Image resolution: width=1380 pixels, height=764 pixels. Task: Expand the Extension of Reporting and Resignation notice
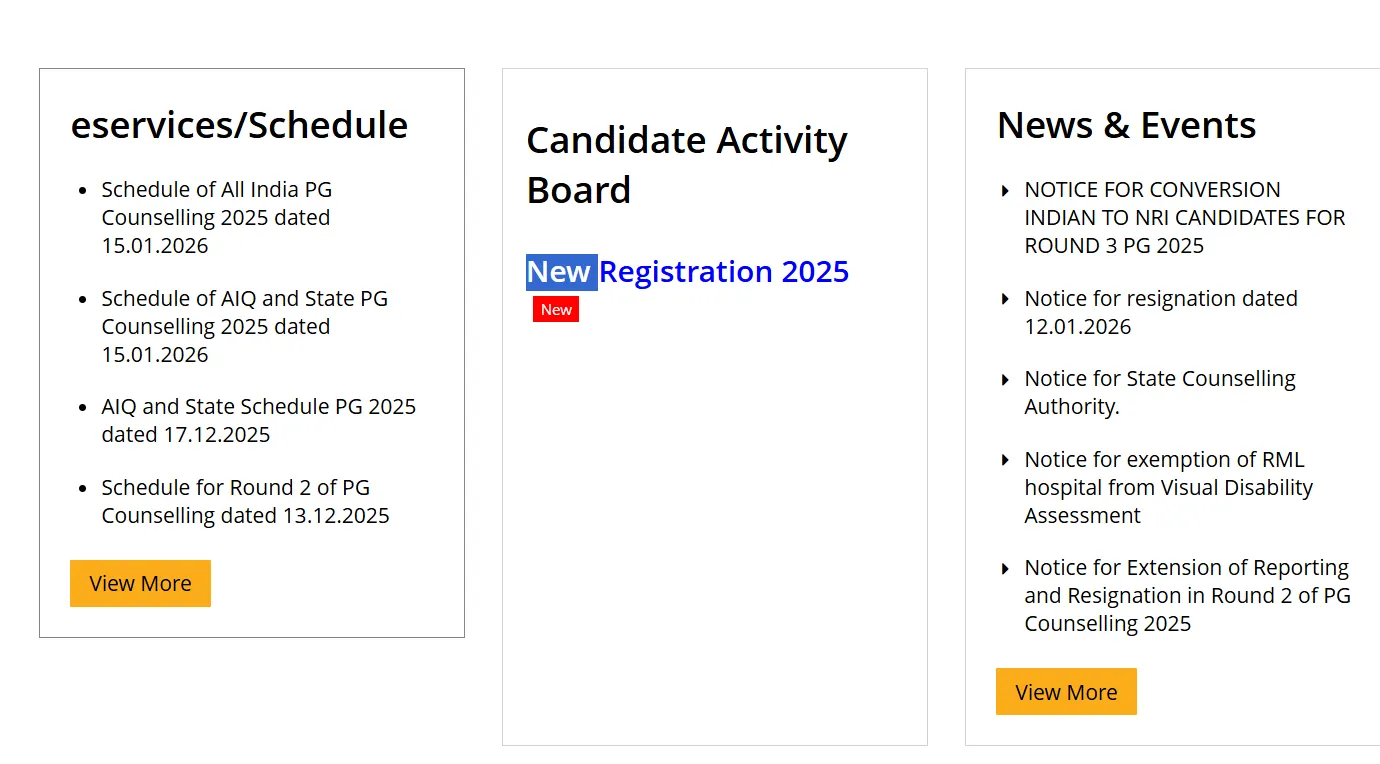pyautogui.click(x=1186, y=595)
